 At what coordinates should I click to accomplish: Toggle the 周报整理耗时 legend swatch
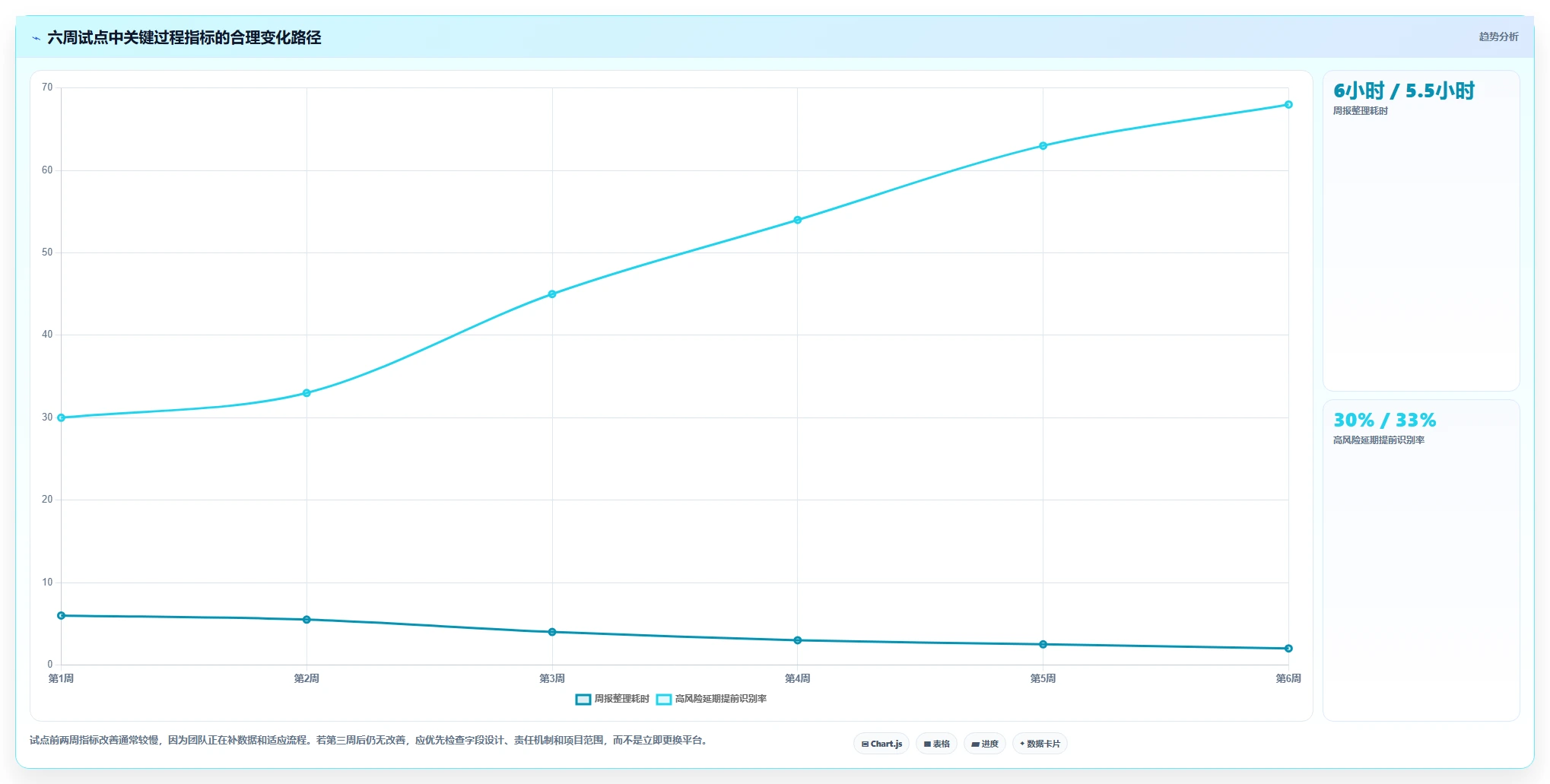pos(583,700)
